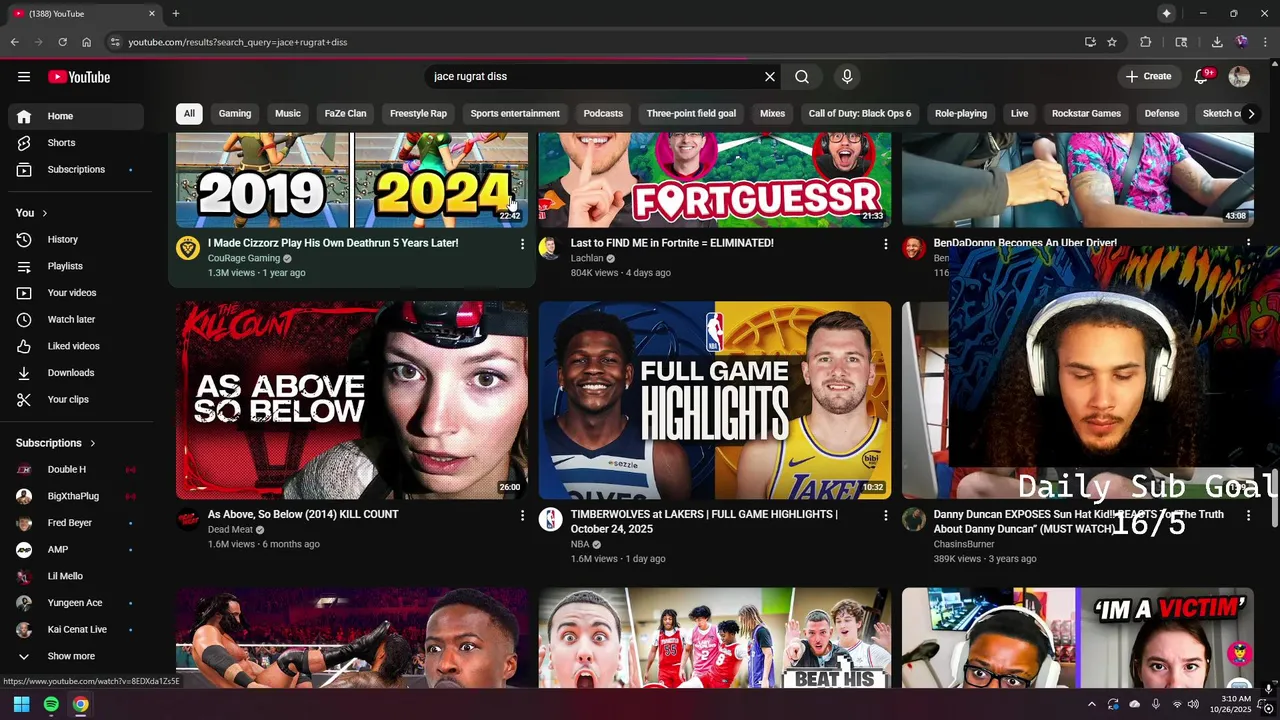Open Subscriptions in sidebar
This screenshot has height=720, width=1280.
tap(76, 170)
